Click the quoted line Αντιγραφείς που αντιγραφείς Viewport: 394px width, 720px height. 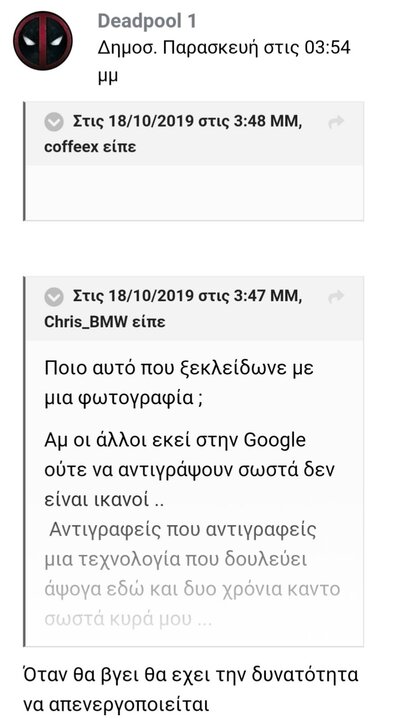coord(183,529)
